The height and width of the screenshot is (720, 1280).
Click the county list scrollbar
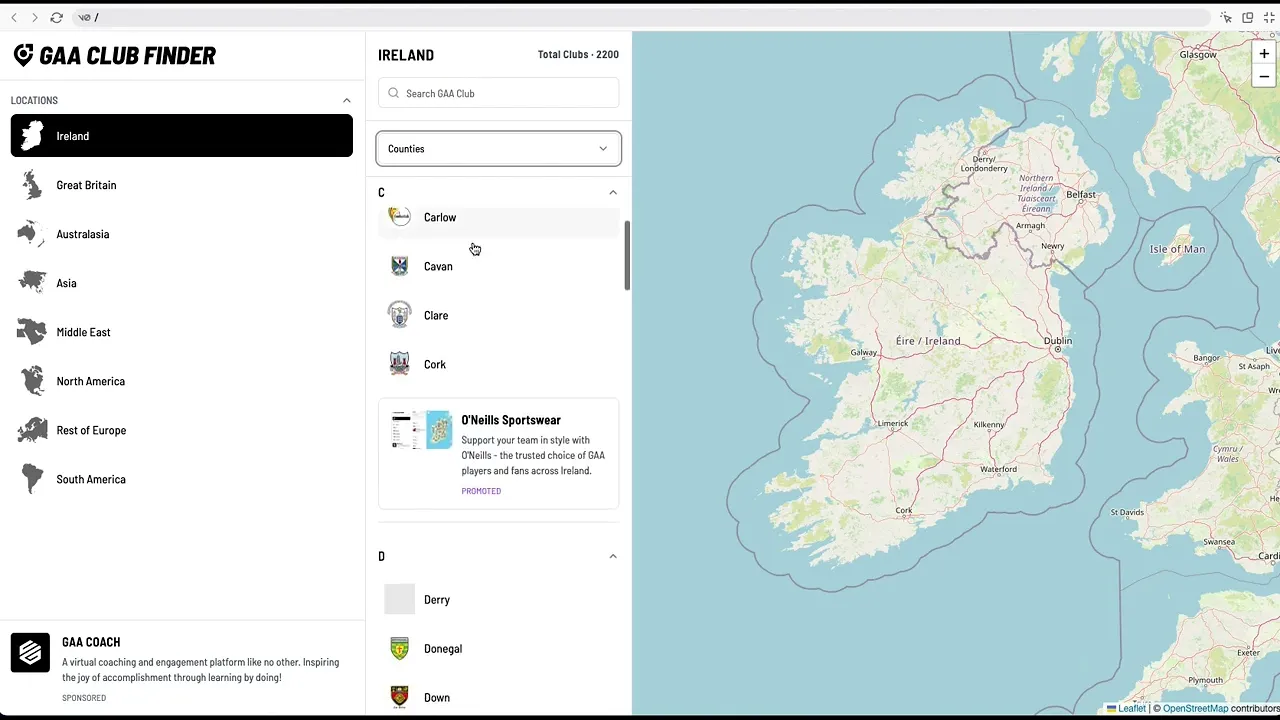pyautogui.click(x=627, y=255)
